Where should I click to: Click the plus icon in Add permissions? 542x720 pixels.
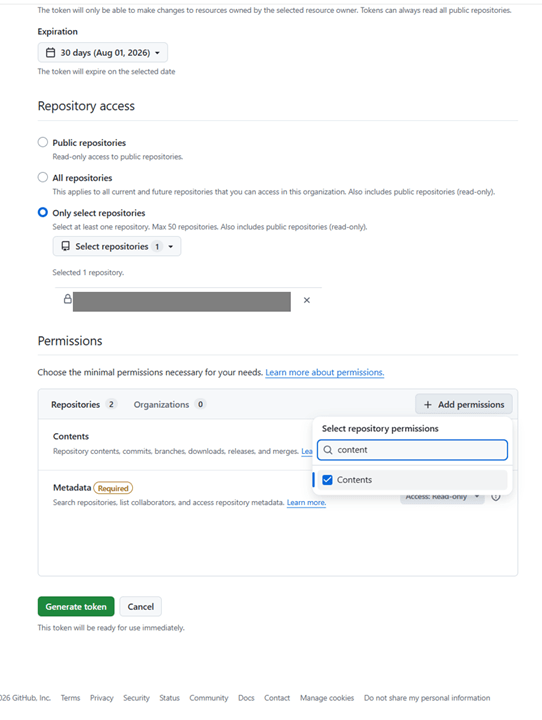point(428,405)
